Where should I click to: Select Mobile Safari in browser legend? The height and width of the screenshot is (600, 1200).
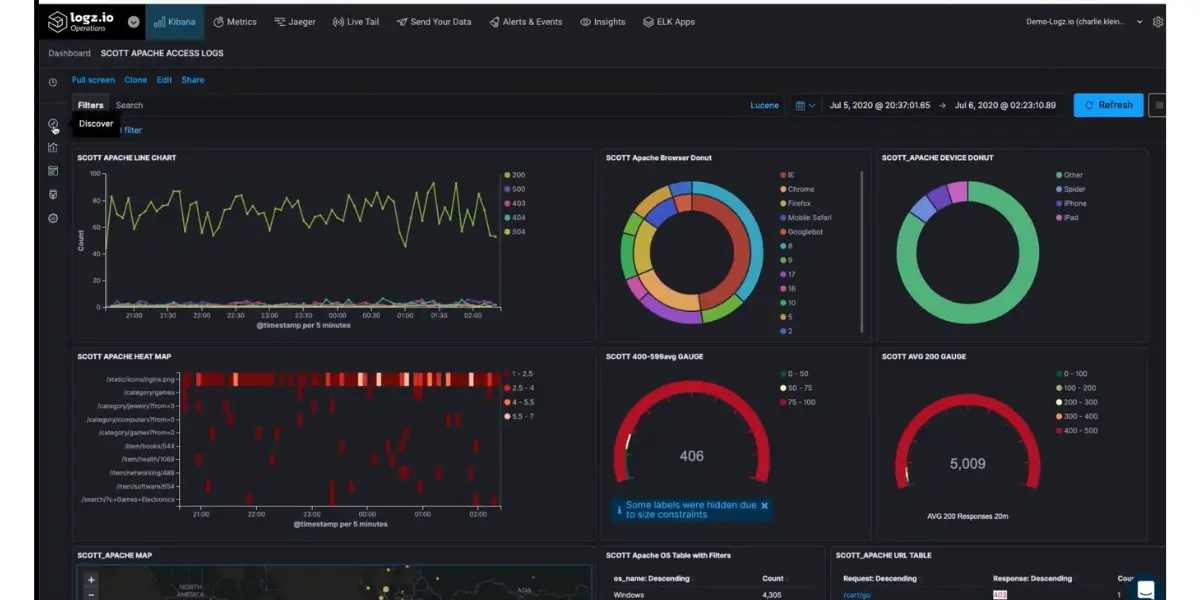(x=805, y=217)
